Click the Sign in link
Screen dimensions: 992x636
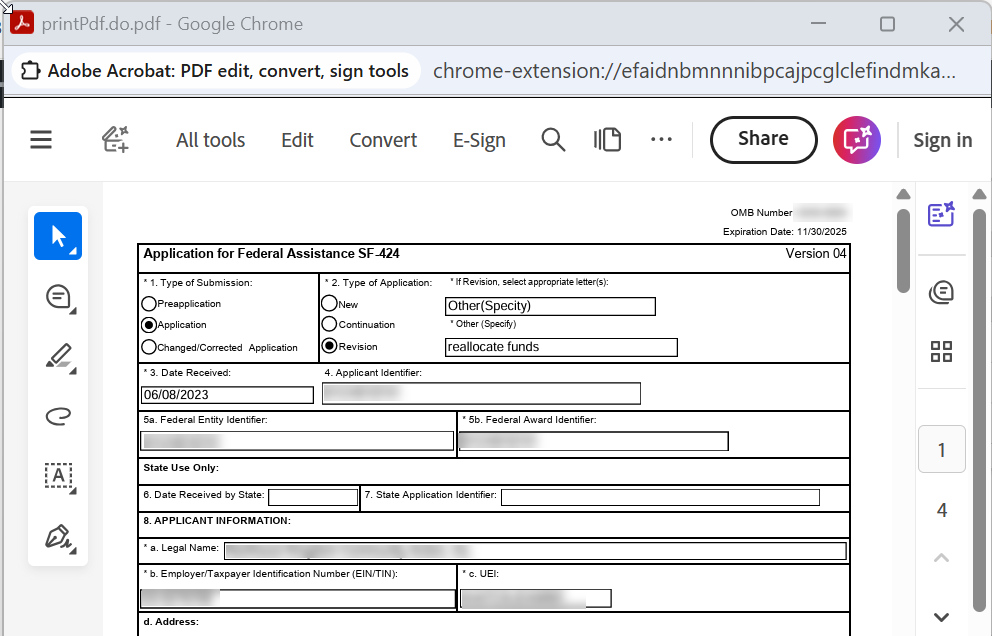[942, 140]
